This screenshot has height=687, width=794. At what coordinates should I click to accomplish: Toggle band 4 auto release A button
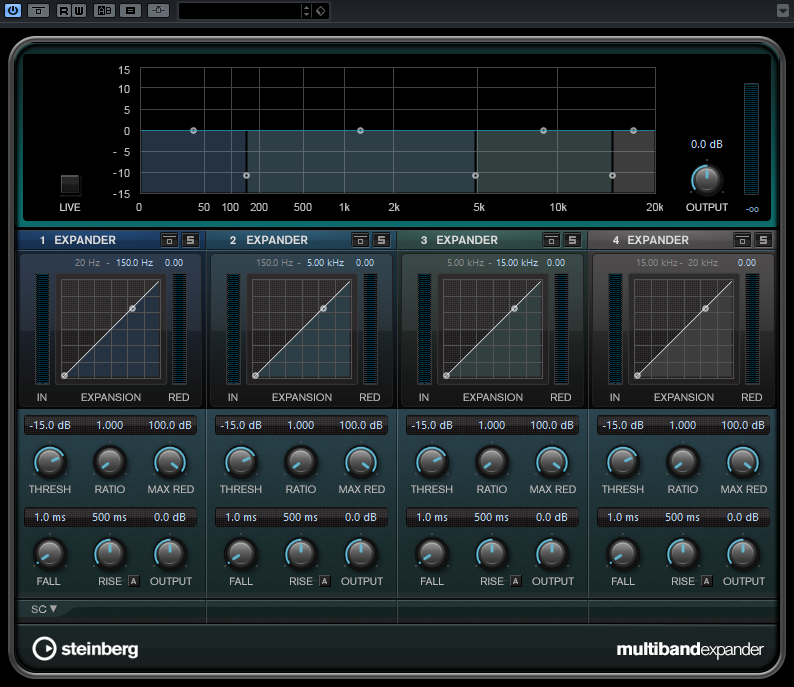706,581
